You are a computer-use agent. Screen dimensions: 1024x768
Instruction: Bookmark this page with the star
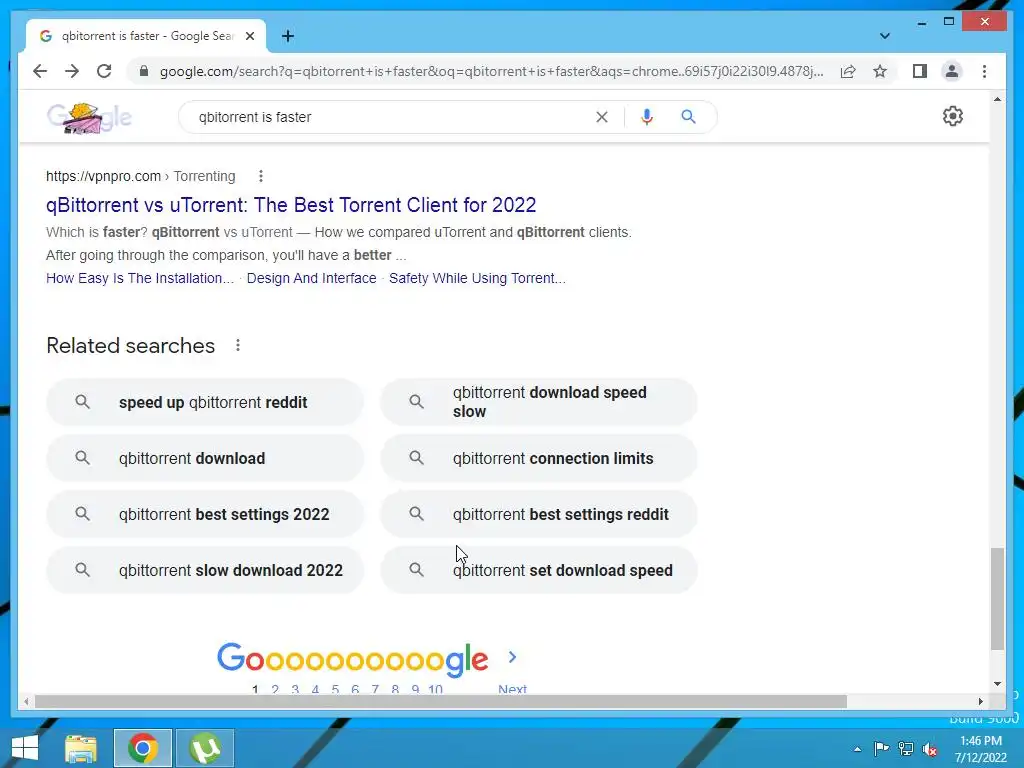click(880, 71)
